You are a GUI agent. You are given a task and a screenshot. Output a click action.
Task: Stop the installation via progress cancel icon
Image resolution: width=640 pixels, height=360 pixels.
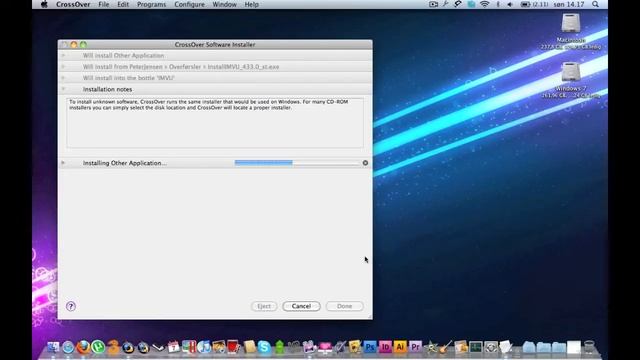click(x=365, y=163)
